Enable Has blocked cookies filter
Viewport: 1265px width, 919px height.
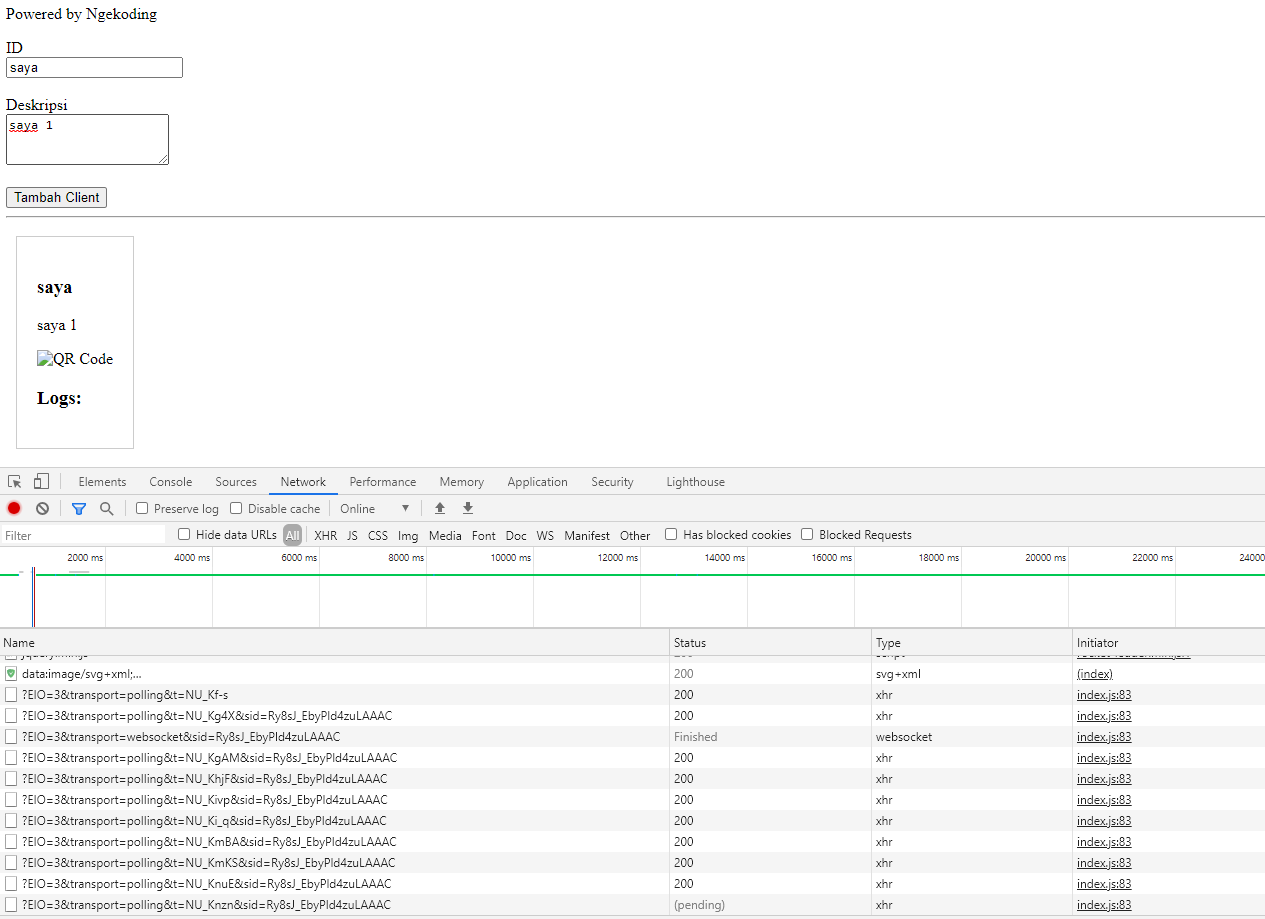coord(671,534)
